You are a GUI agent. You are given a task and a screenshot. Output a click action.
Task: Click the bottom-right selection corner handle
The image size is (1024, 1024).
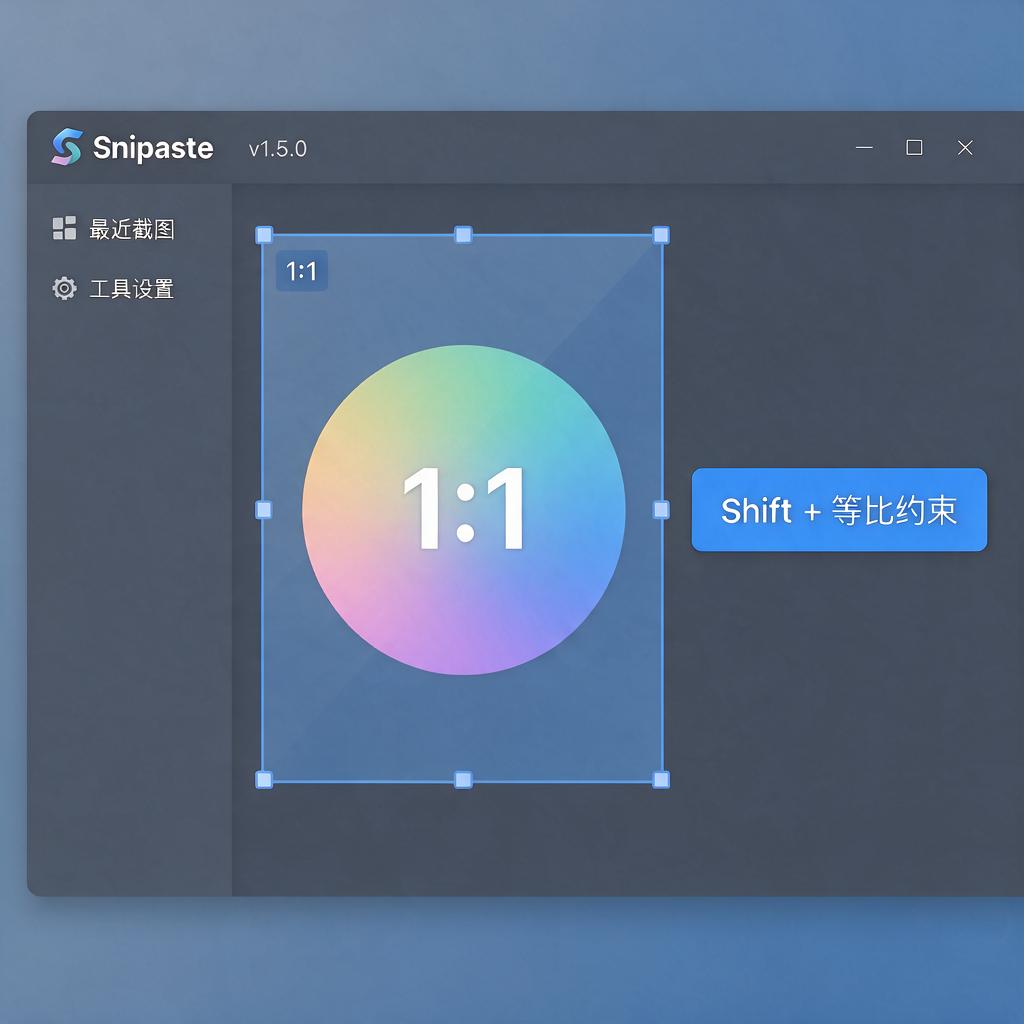click(661, 780)
